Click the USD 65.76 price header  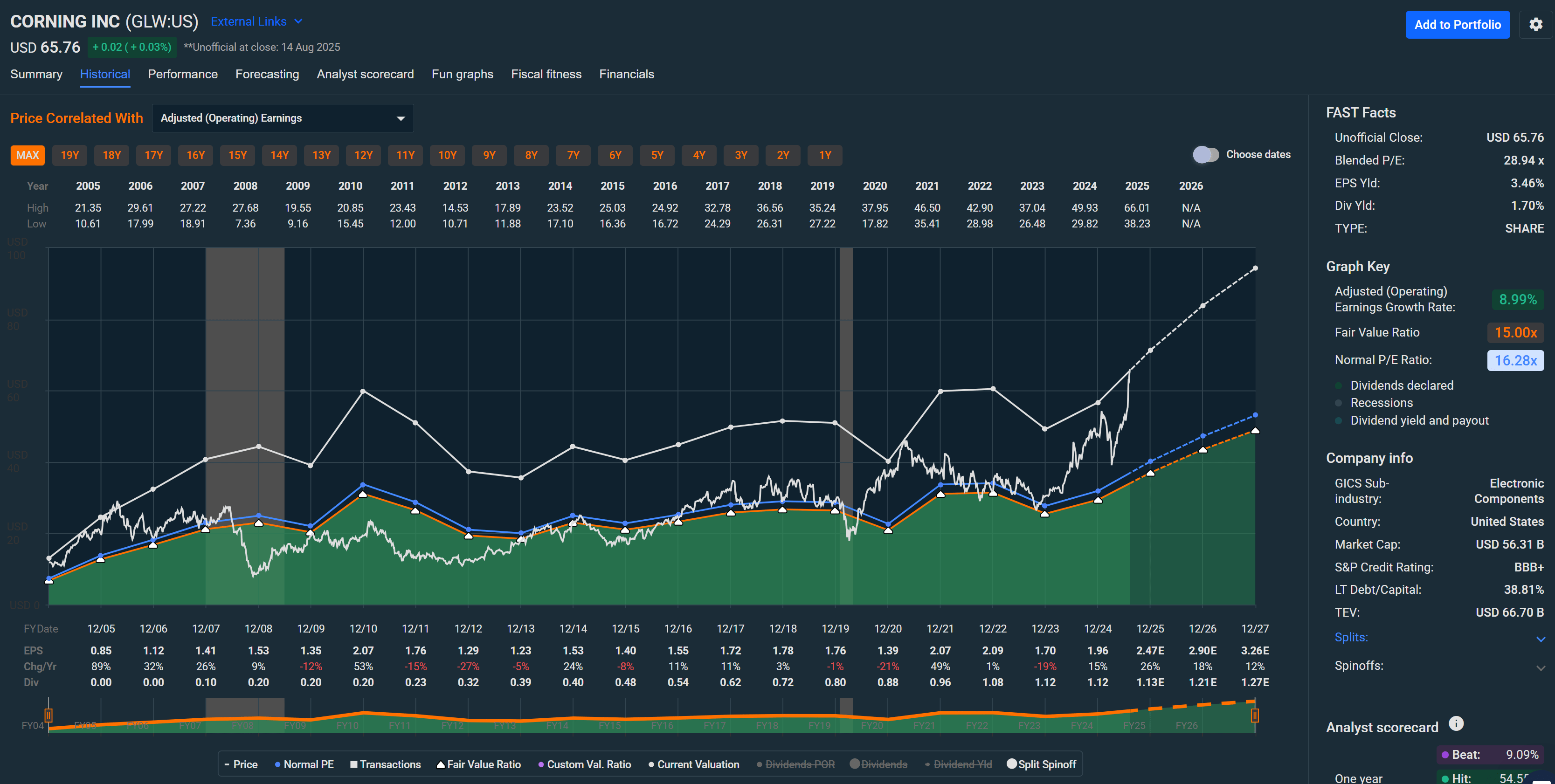click(45, 47)
